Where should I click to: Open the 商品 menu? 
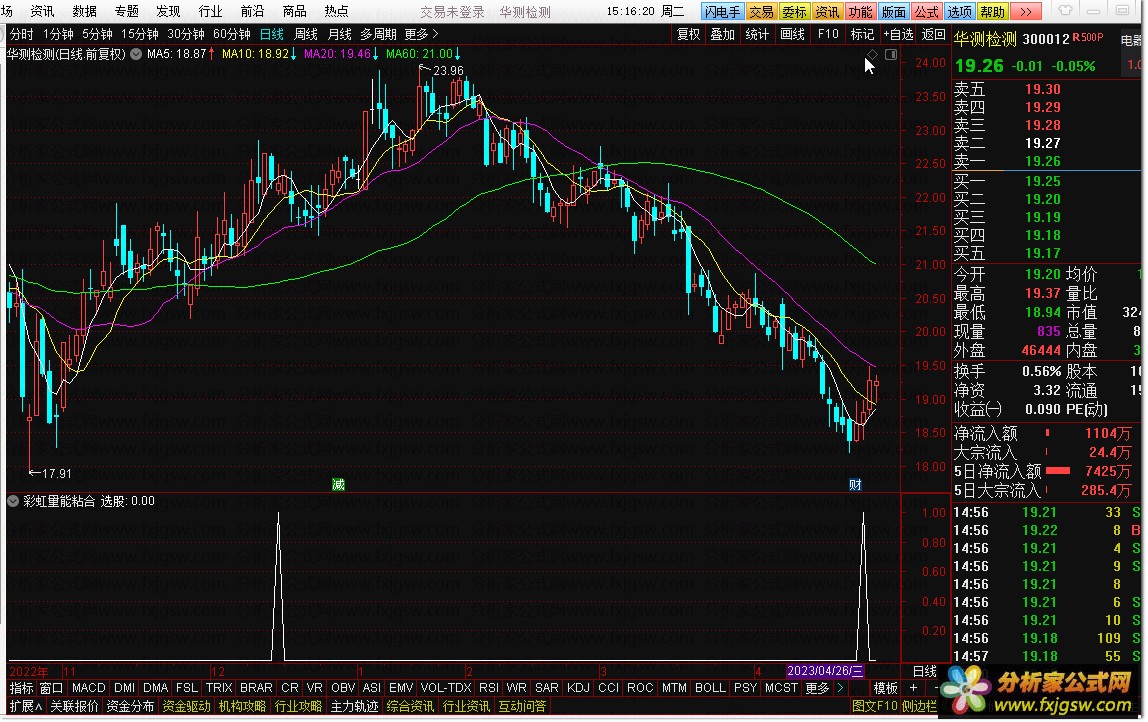(294, 12)
